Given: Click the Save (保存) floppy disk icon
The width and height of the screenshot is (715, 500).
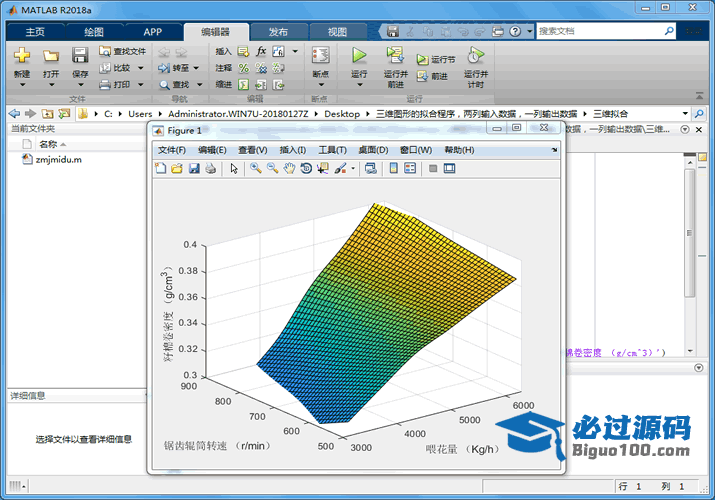Looking at the screenshot, I should pyautogui.click(x=80, y=55).
